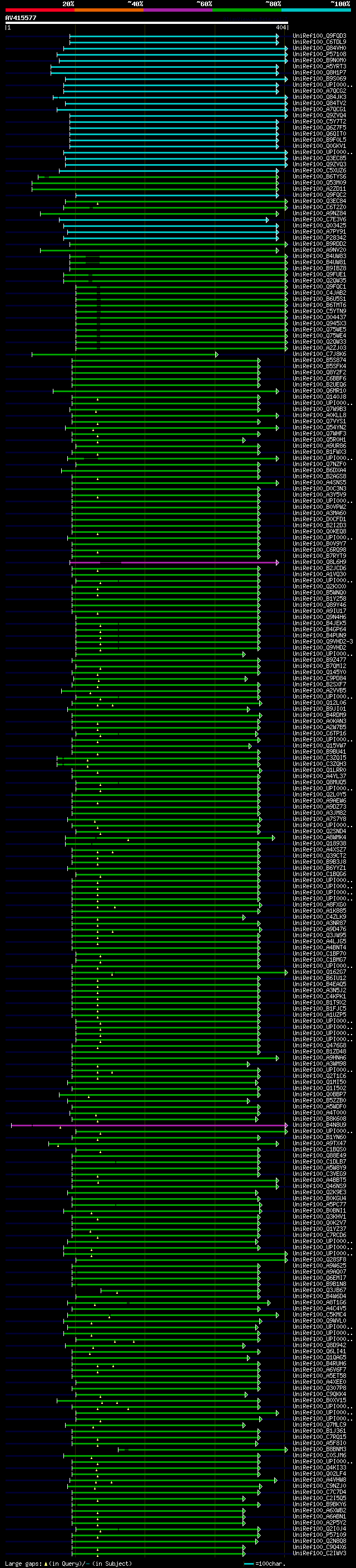Viewport: 356px width, 1568px height.
Task: Click the white query sequence bar
Action: coord(146,22)
